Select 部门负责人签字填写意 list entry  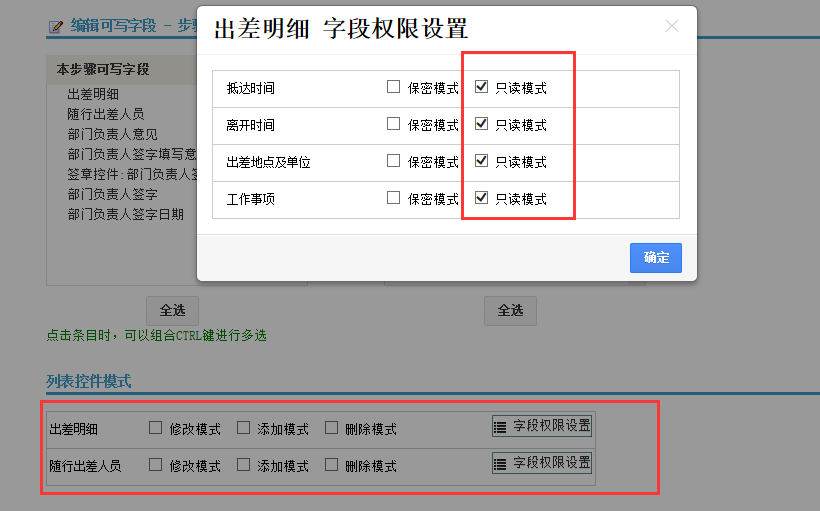tap(132, 154)
